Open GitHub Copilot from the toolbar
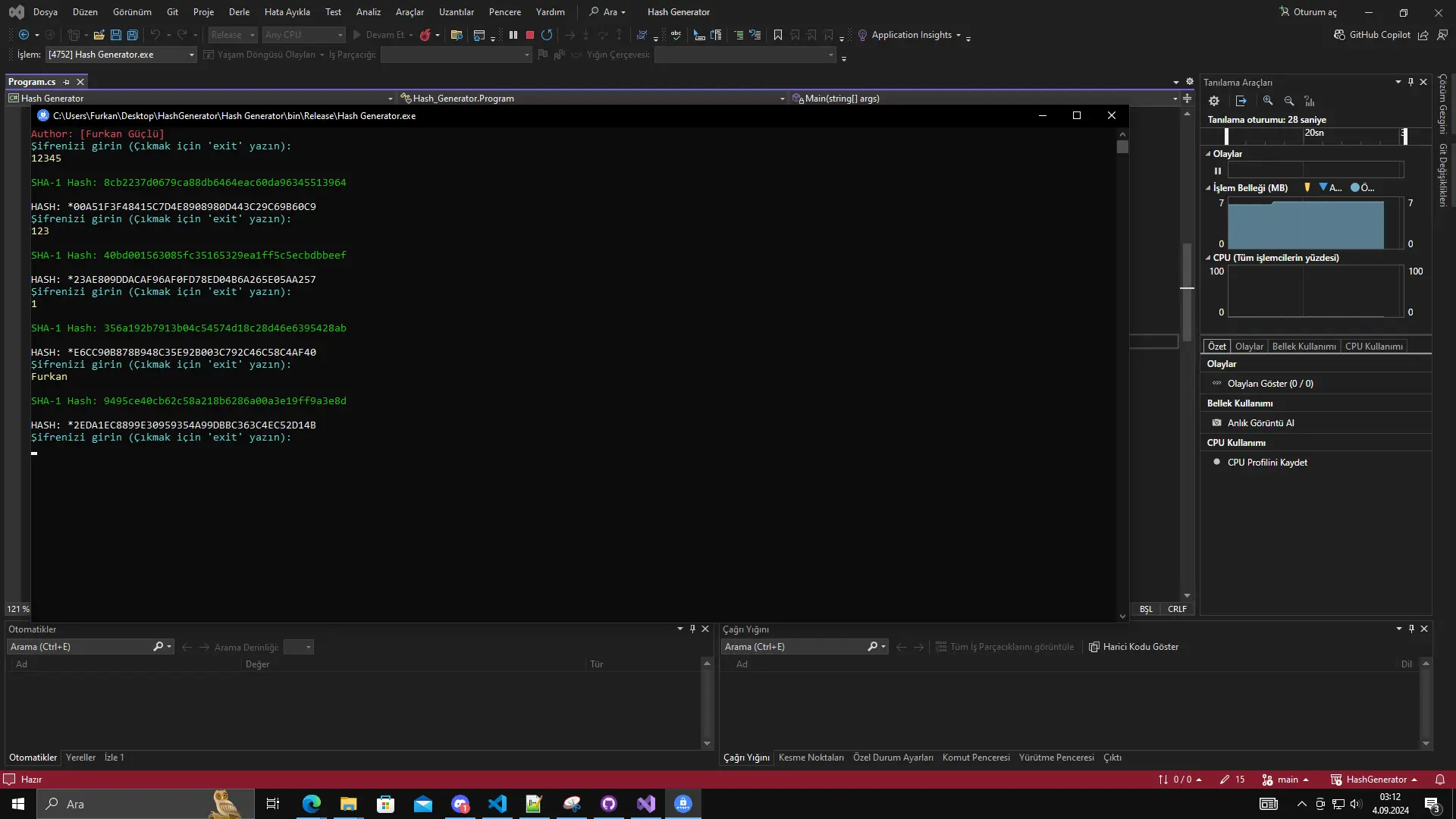1456x819 pixels. (x=1372, y=35)
